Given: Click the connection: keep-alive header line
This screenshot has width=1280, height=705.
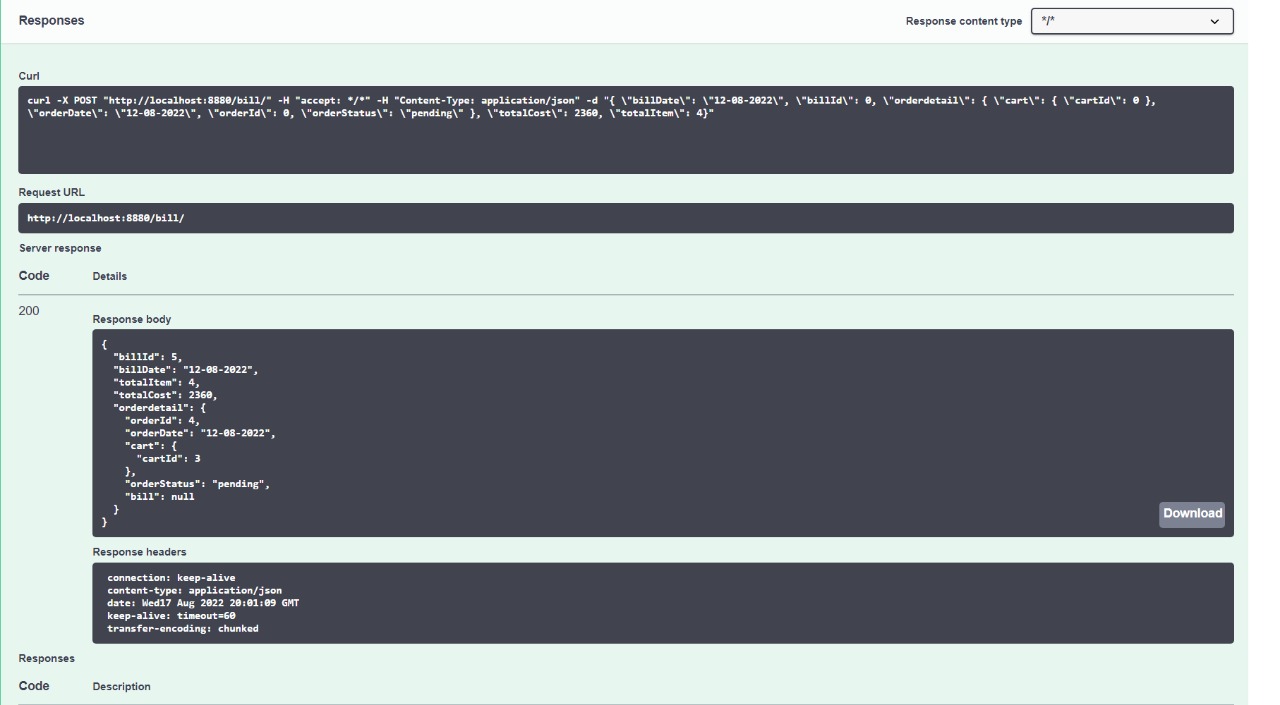Looking at the screenshot, I should tap(171, 578).
